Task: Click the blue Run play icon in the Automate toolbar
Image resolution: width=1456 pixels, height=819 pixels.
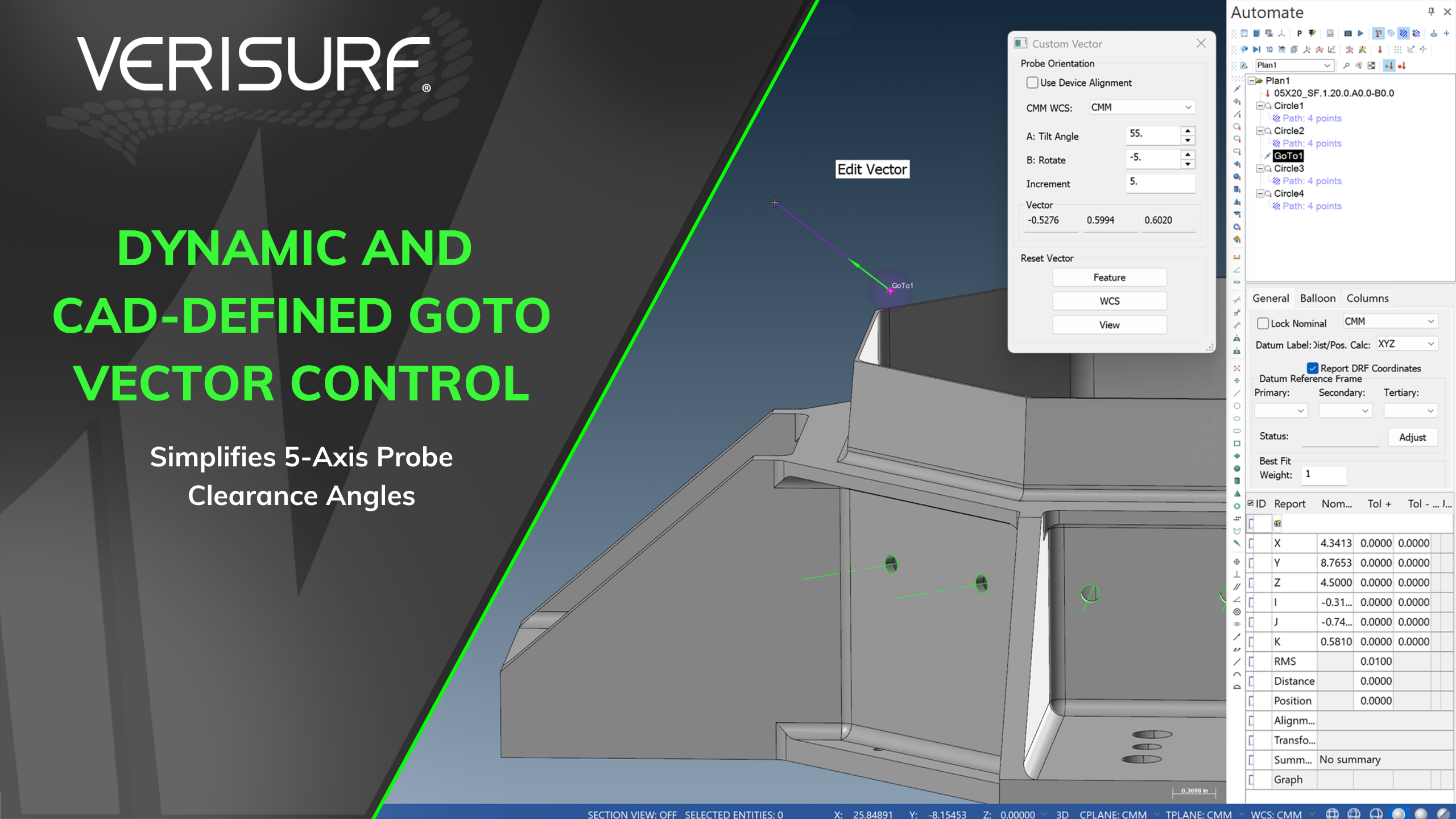Action: click(x=1360, y=34)
